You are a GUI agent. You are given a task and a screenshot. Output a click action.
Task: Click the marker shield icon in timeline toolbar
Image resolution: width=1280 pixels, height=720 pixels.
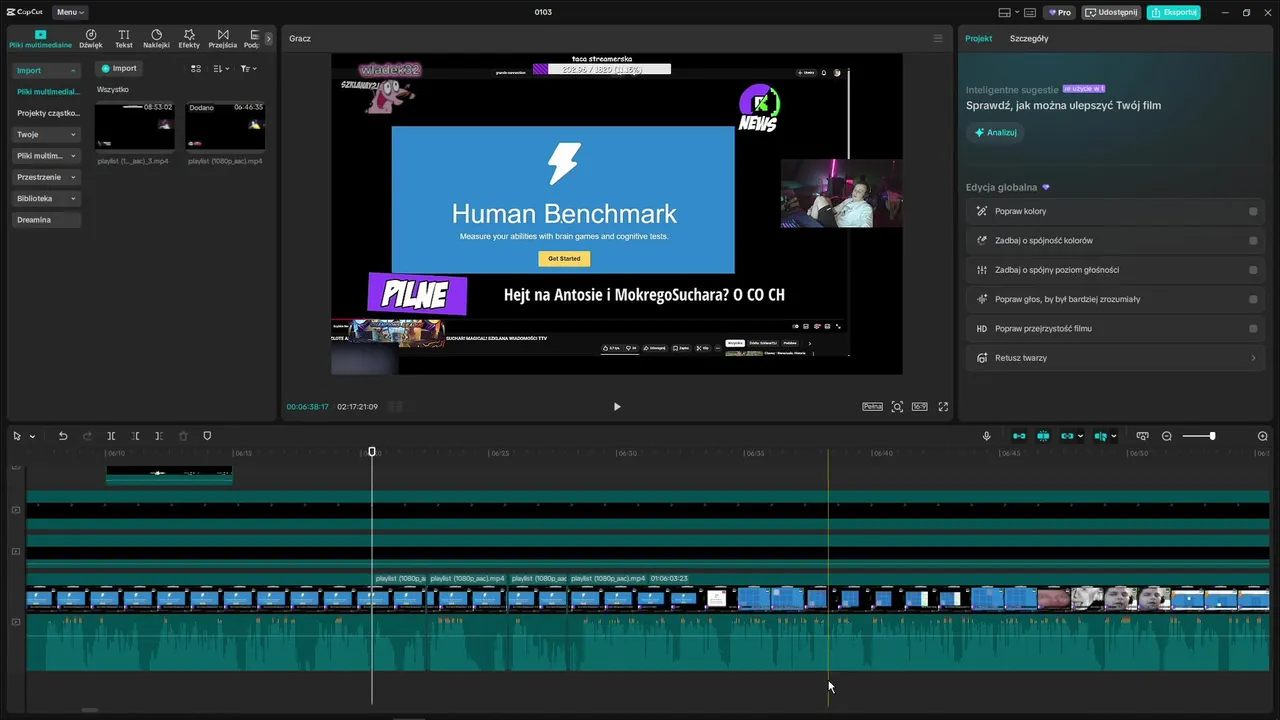pyautogui.click(x=207, y=436)
